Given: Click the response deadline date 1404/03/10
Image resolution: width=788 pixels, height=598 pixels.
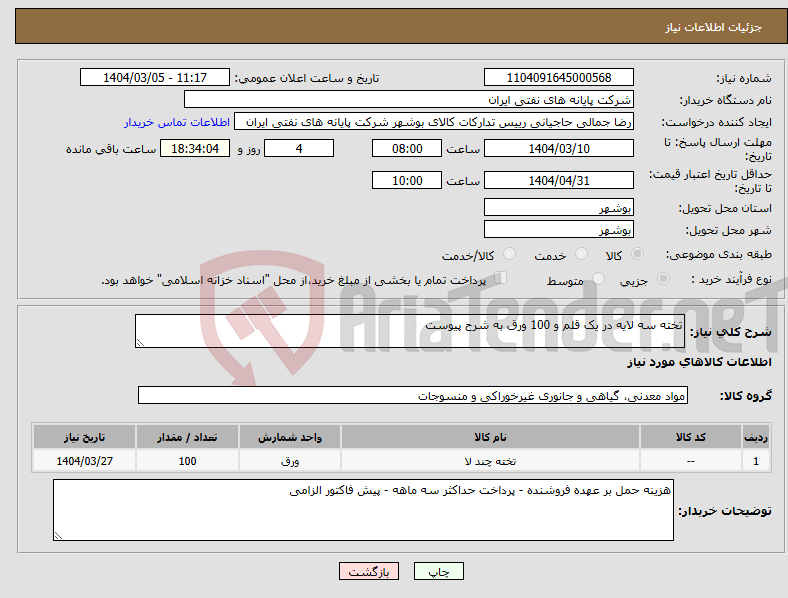Looking at the screenshot, I should (558, 148).
